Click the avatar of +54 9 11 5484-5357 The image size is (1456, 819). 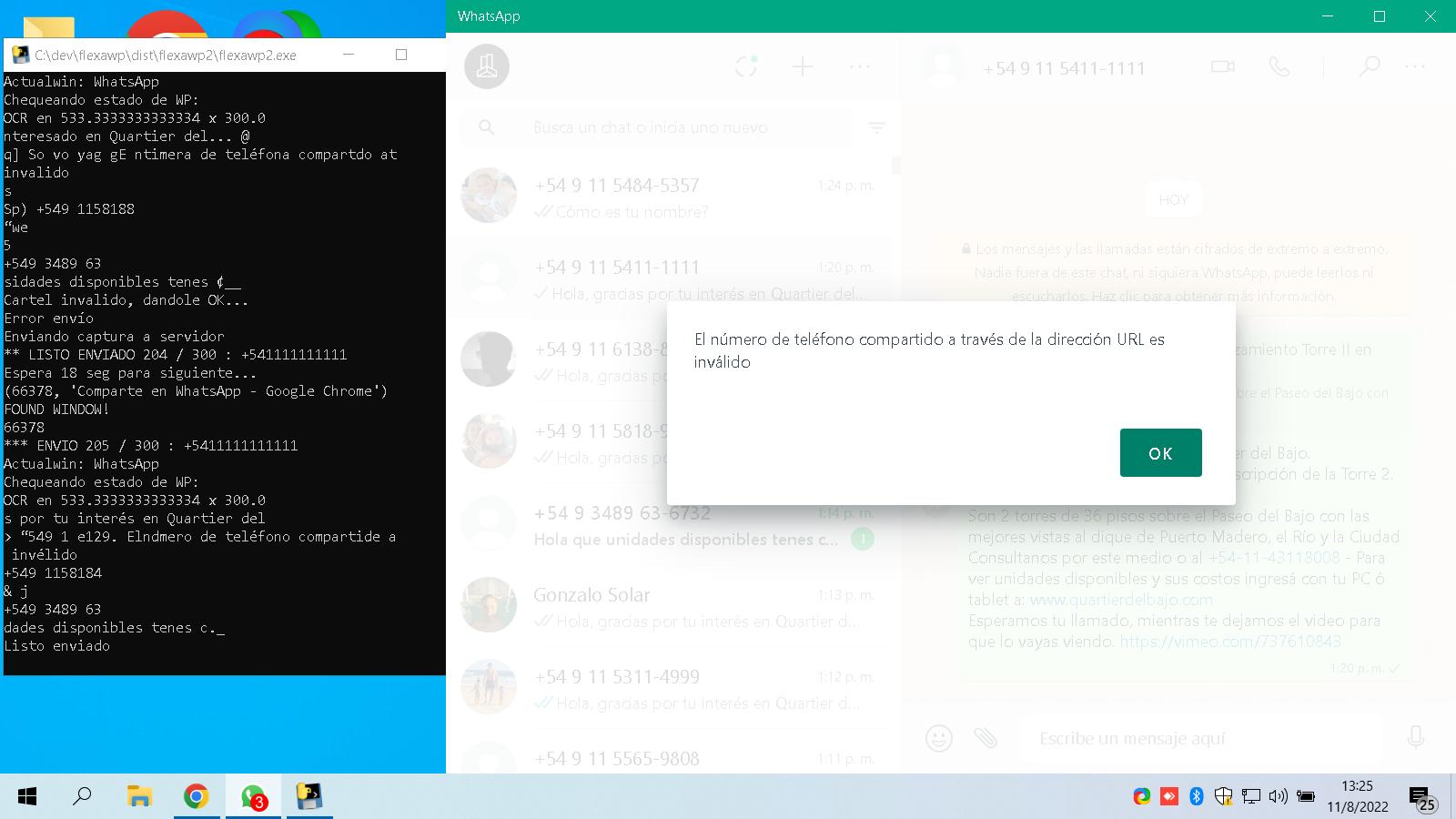489,196
